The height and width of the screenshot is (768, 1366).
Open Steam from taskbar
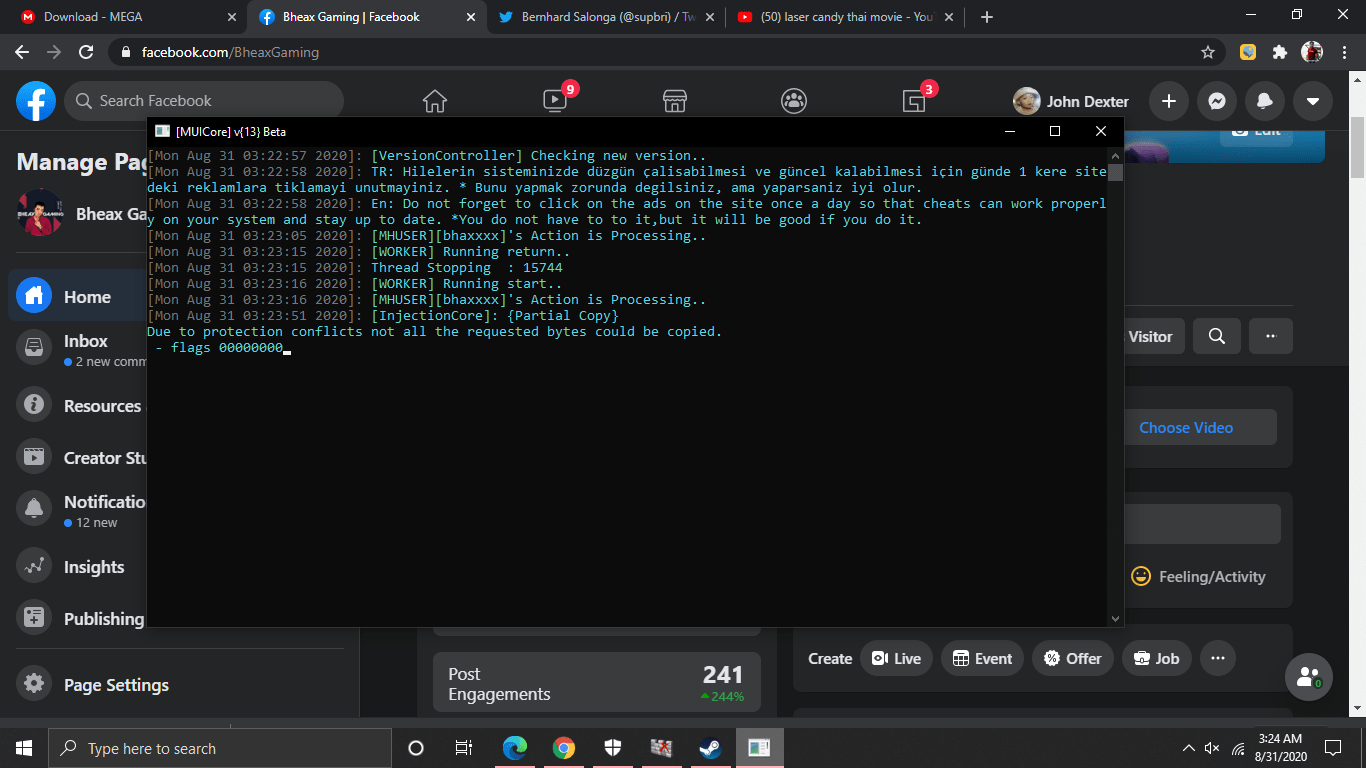click(711, 748)
